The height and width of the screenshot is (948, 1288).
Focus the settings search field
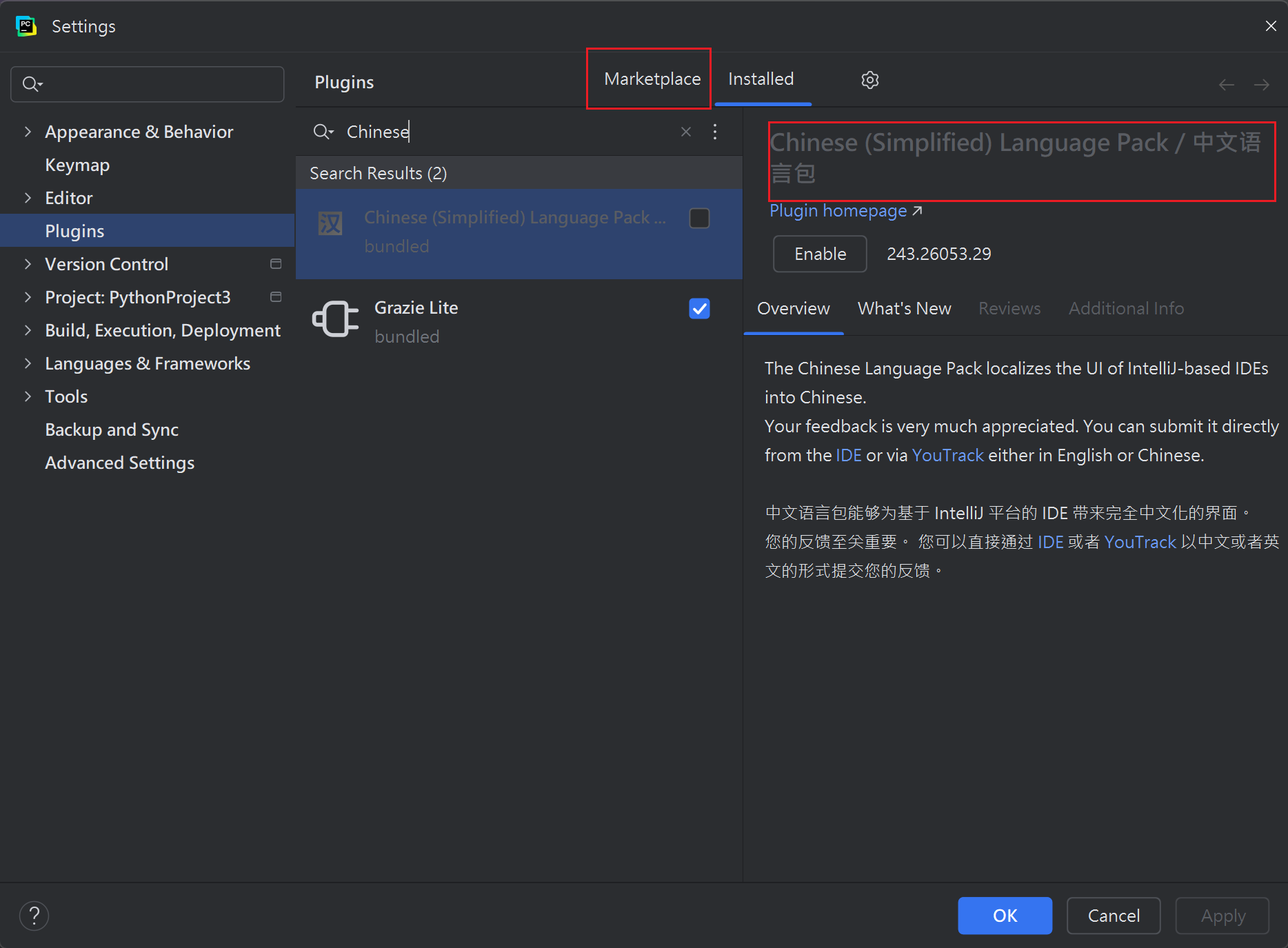pos(148,84)
